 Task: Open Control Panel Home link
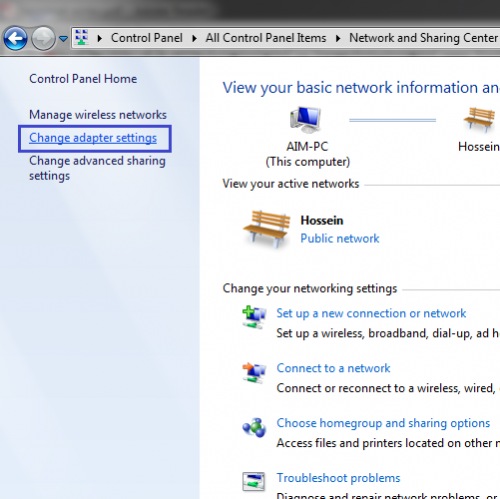tap(83, 79)
